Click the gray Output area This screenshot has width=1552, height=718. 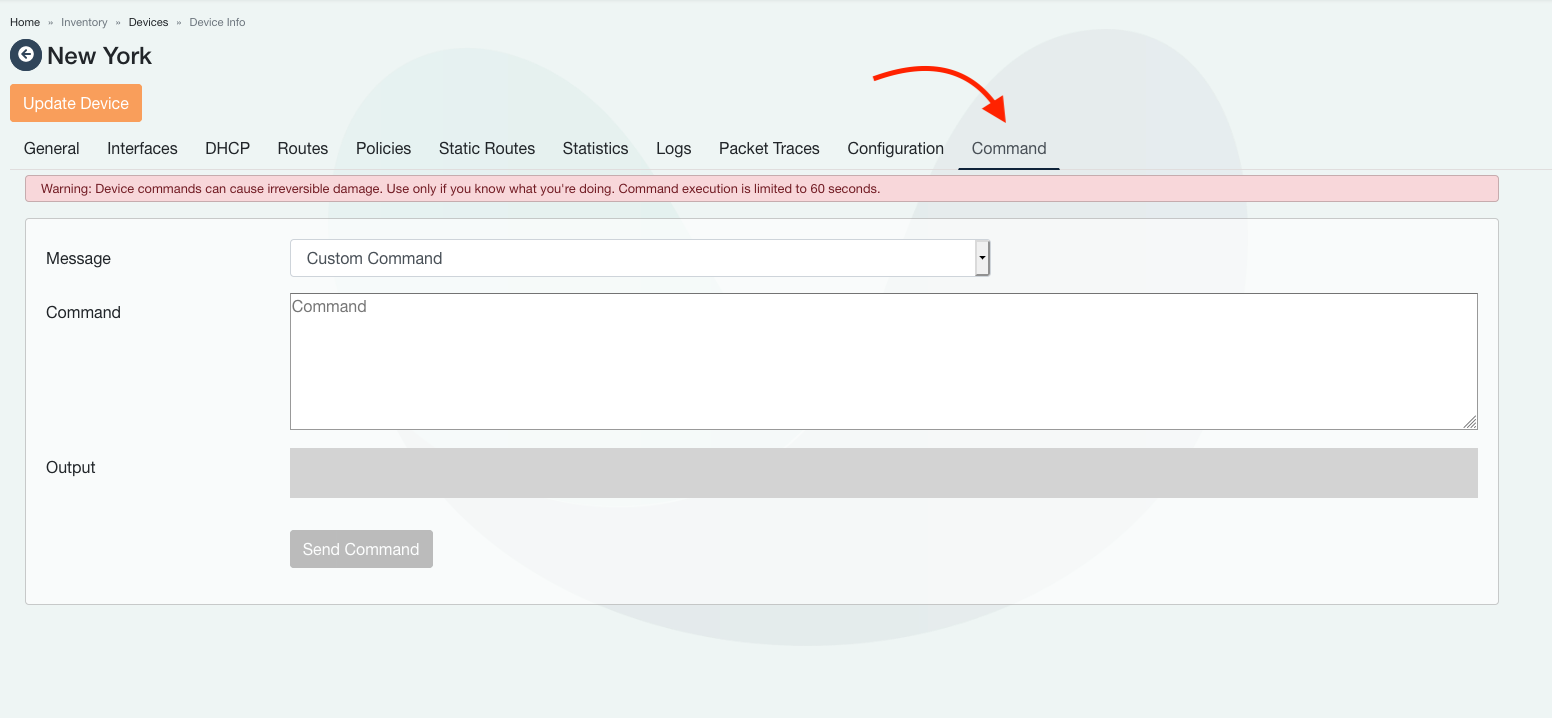(x=883, y=473)
